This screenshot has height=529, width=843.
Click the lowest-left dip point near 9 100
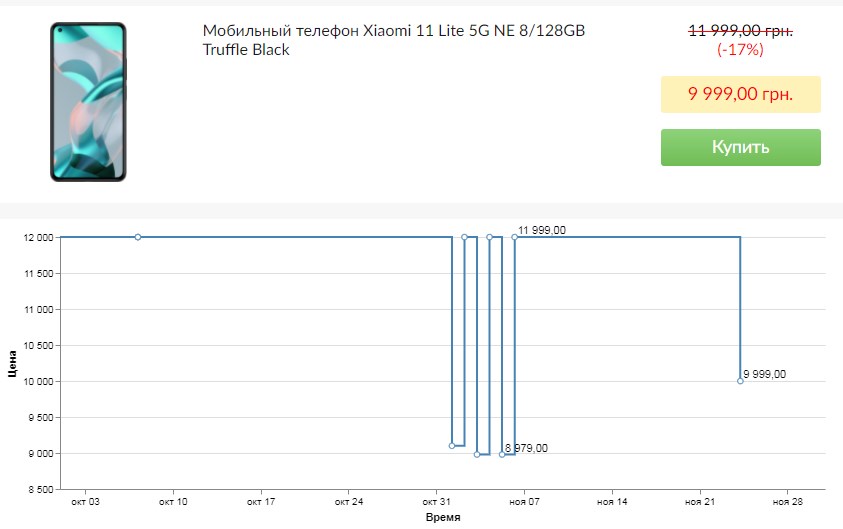pos(452,446)
